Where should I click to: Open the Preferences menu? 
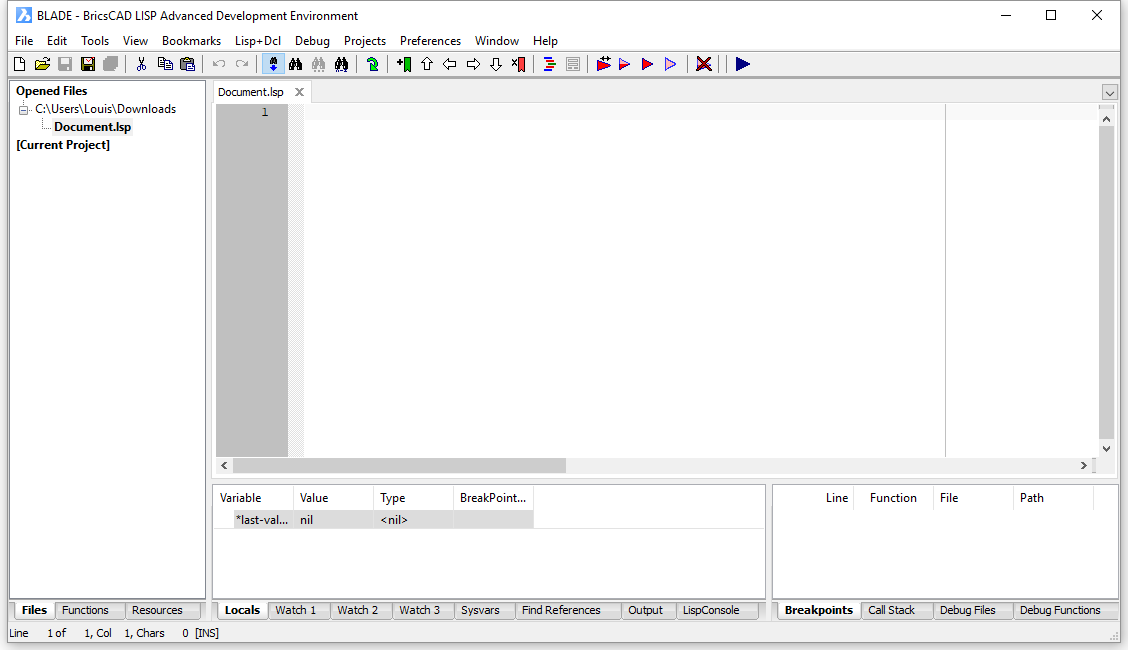(430, 41)
